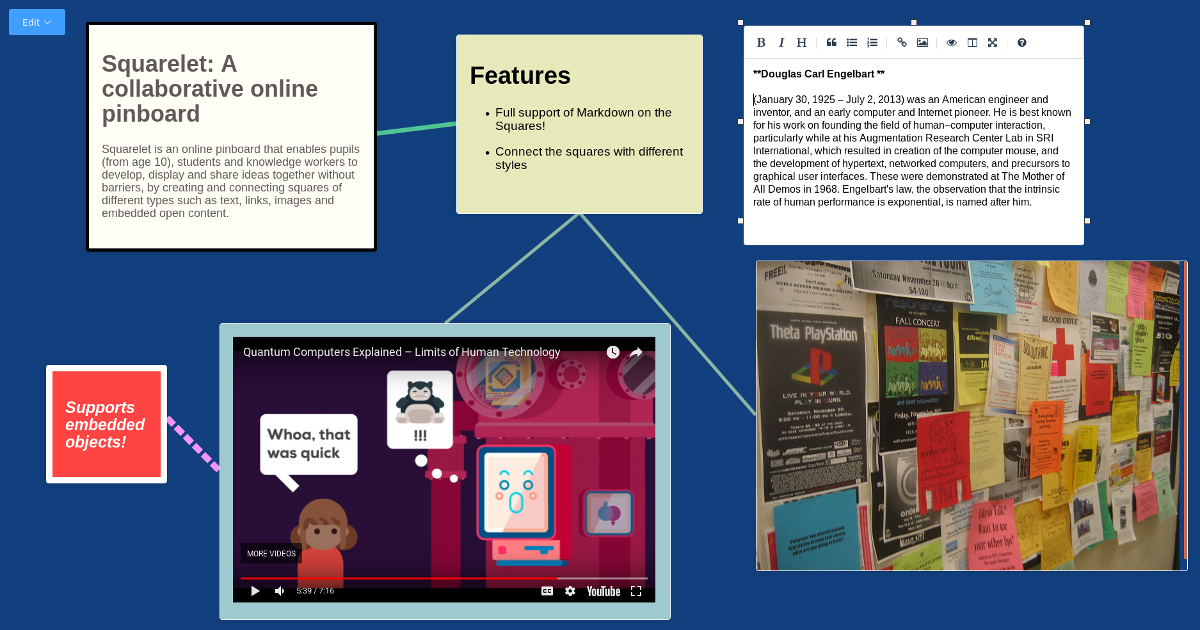Toggle fullscreen editor mode

(x=992, y=43)
